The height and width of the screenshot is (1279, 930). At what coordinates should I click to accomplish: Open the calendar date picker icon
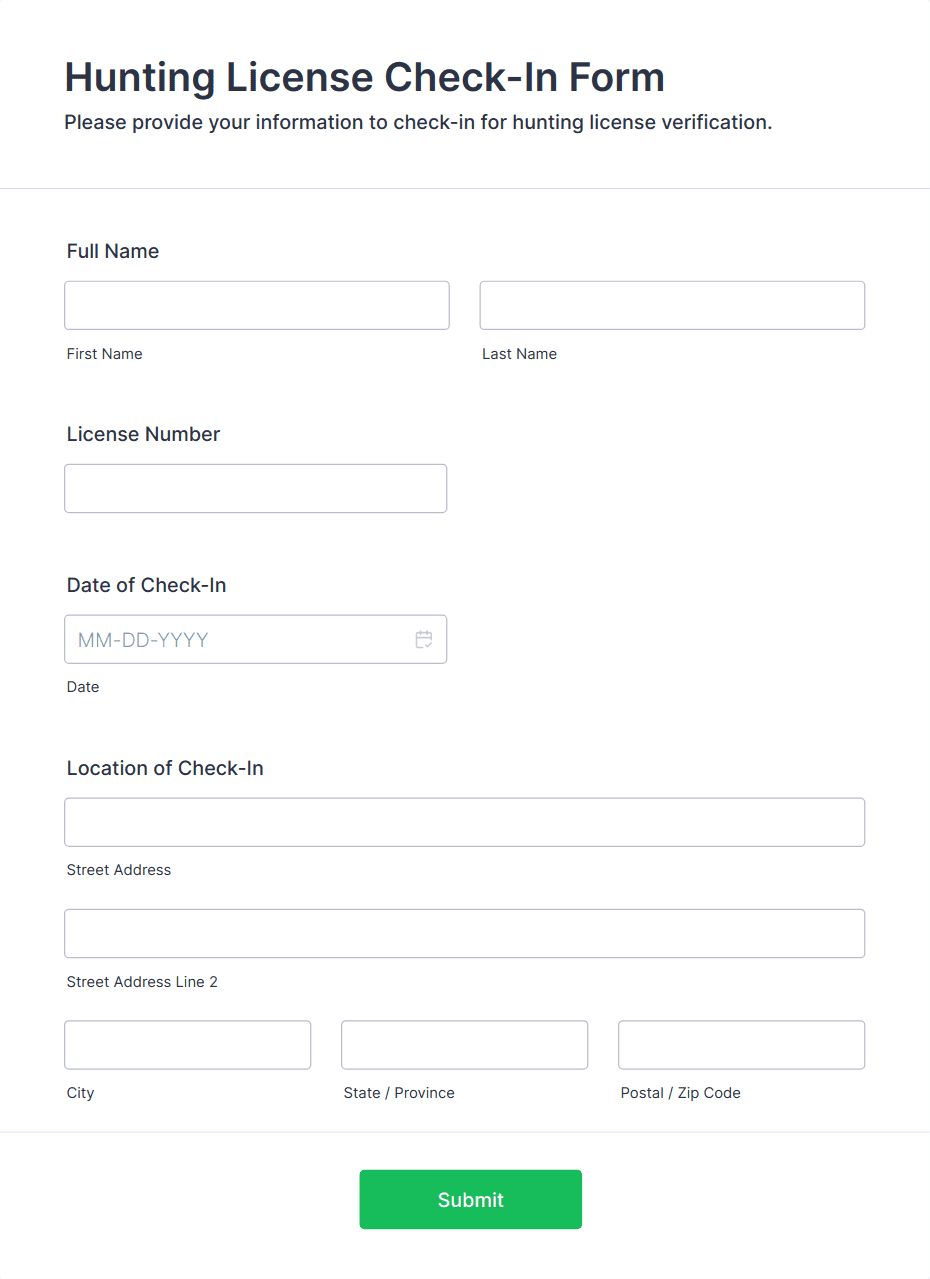(424, 639)
